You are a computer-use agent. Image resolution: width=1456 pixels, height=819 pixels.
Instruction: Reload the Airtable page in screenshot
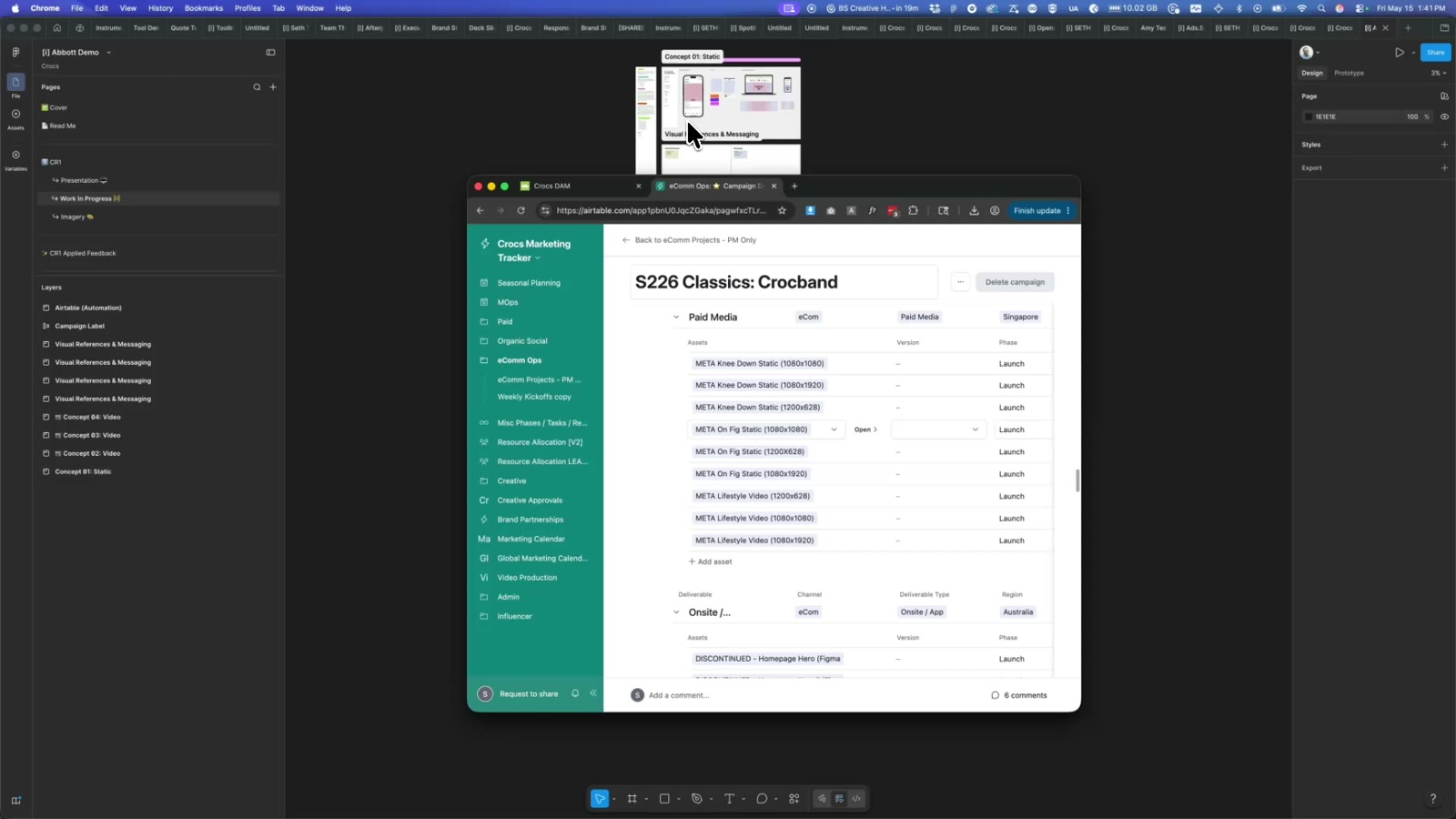tap(521, 210)
